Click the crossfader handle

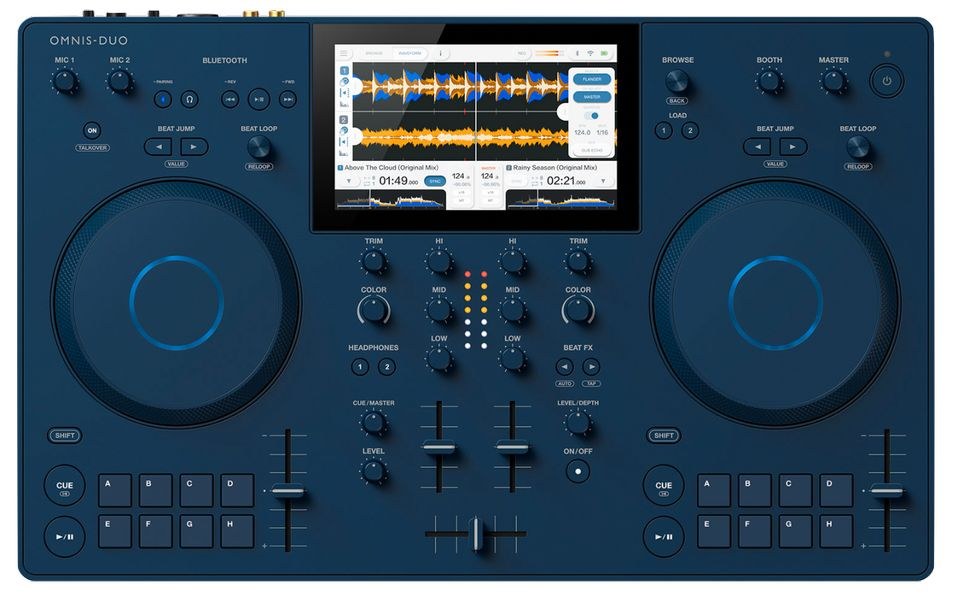point(476,533)
